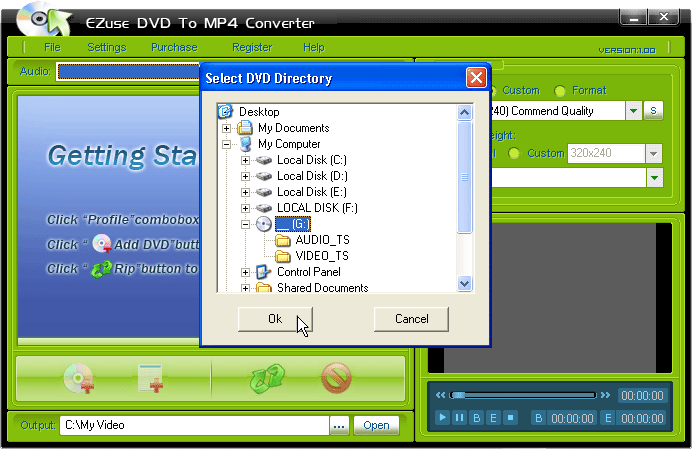This screenshot has height=449, width=692.
Task: Expand the Control Panel node
Action: point(245,272)
